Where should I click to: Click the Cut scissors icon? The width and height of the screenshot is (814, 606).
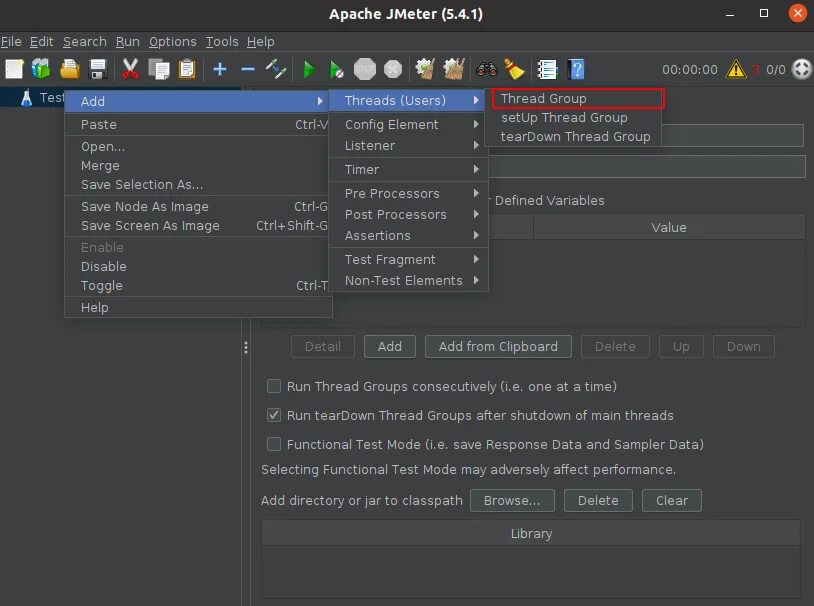tap(130, 69)
